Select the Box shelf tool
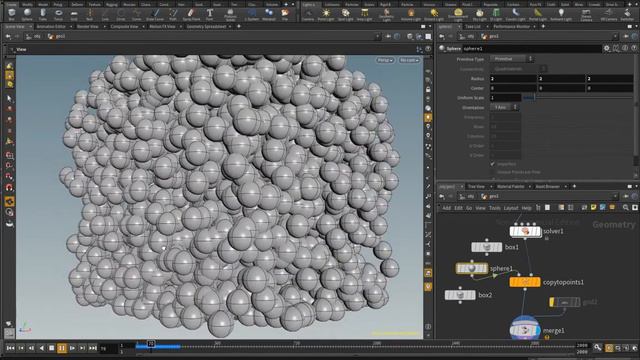This screenshot has width=640, height=360. [x=11, y=14]
